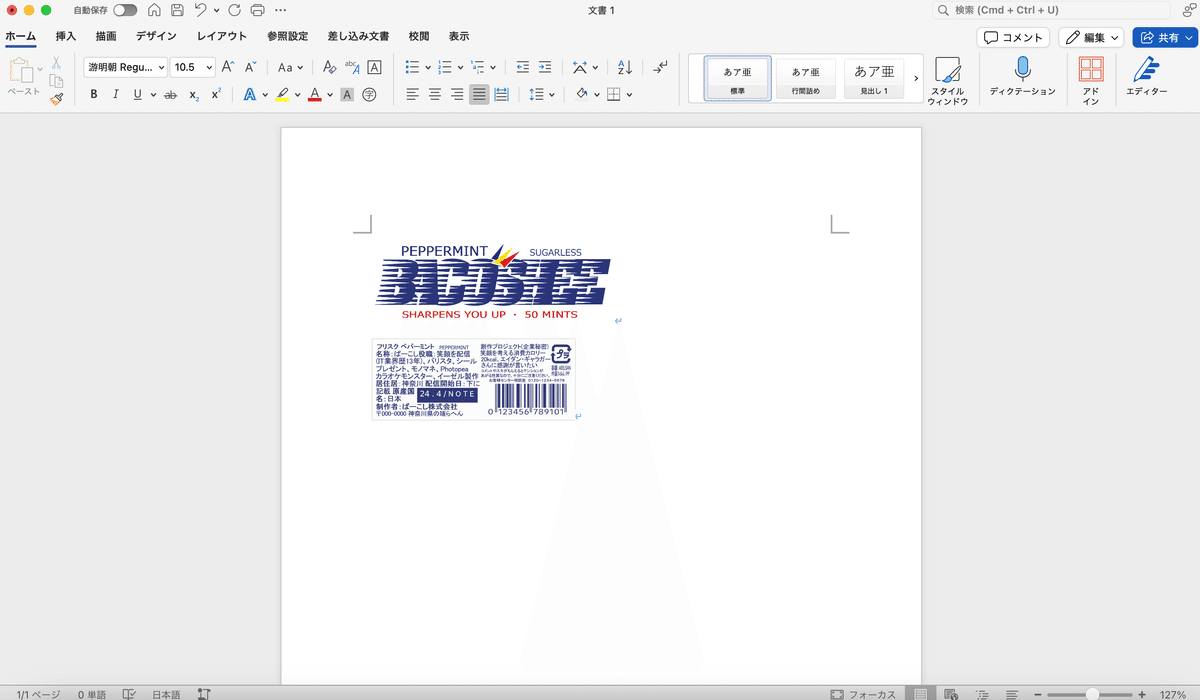The height and width of the screenshot is (700, 1200).
Task: Center align the text
Action: 435,95
